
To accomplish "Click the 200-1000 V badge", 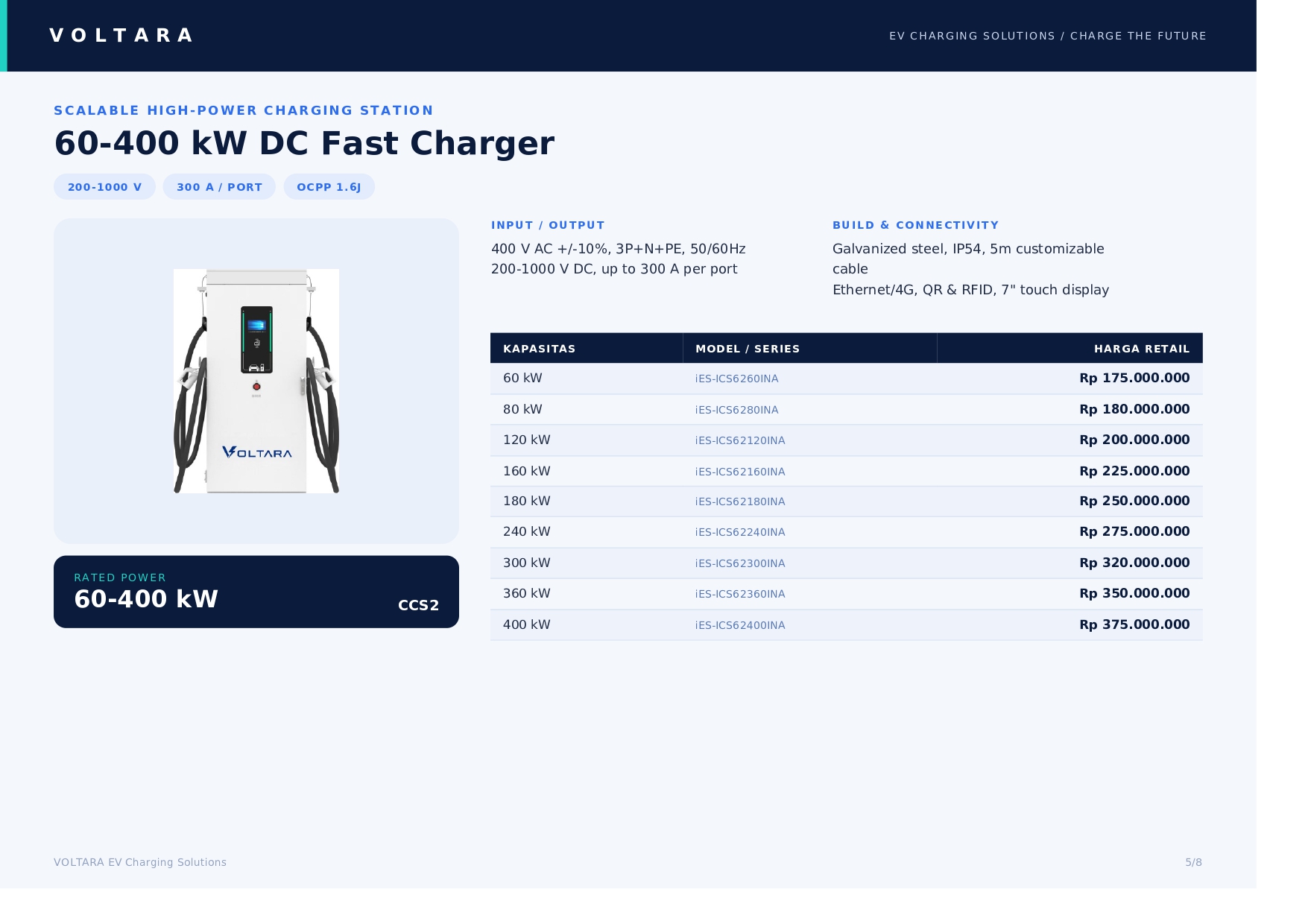I will (104, 187).
